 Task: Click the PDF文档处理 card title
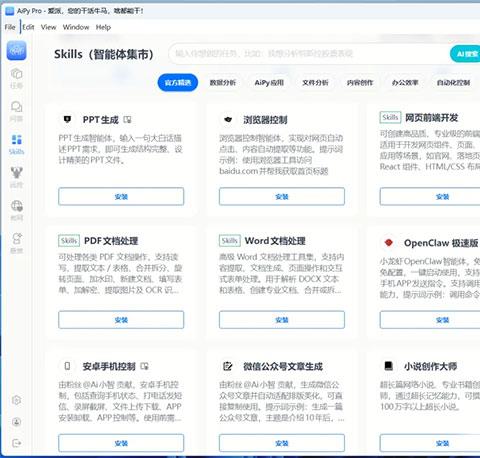[111, 241]
